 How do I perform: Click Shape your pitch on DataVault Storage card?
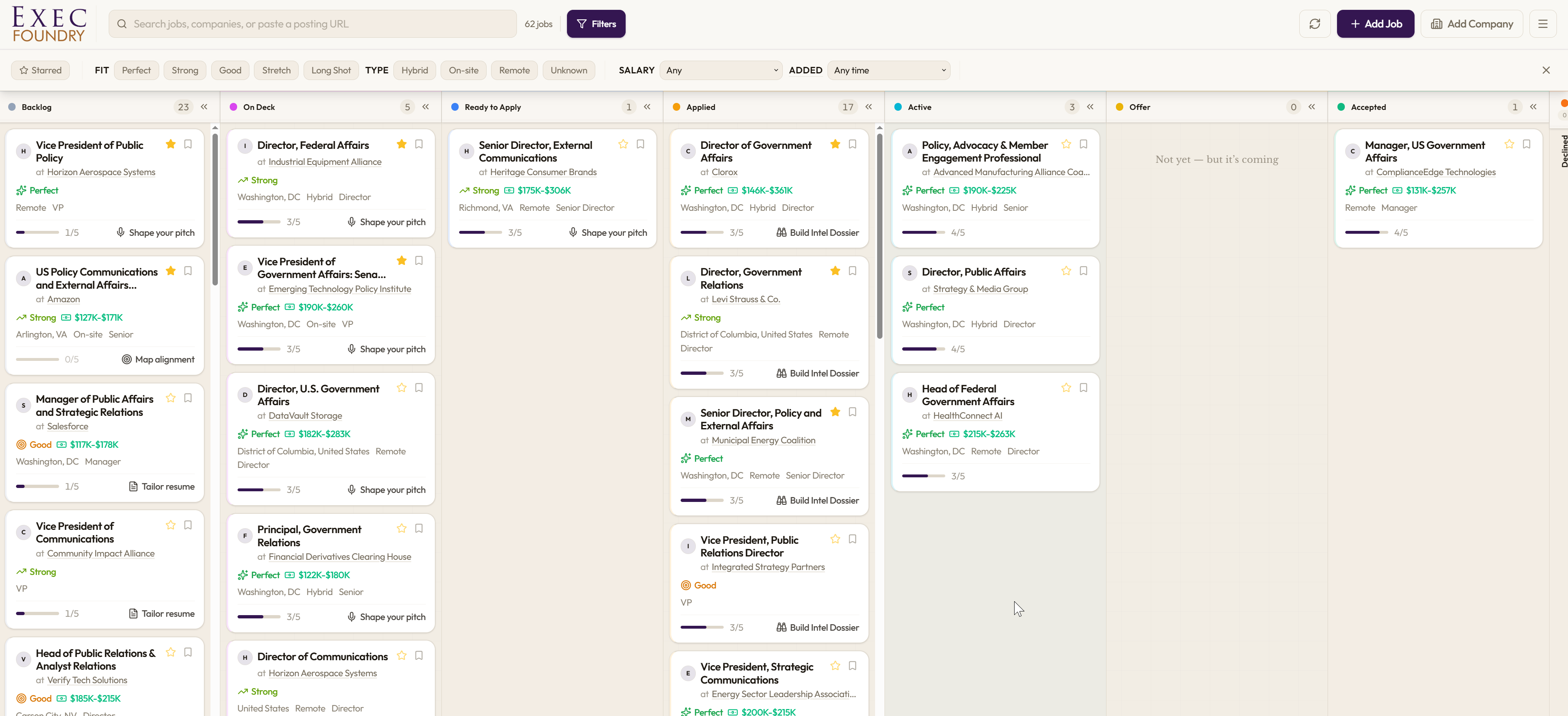(386, 490)
